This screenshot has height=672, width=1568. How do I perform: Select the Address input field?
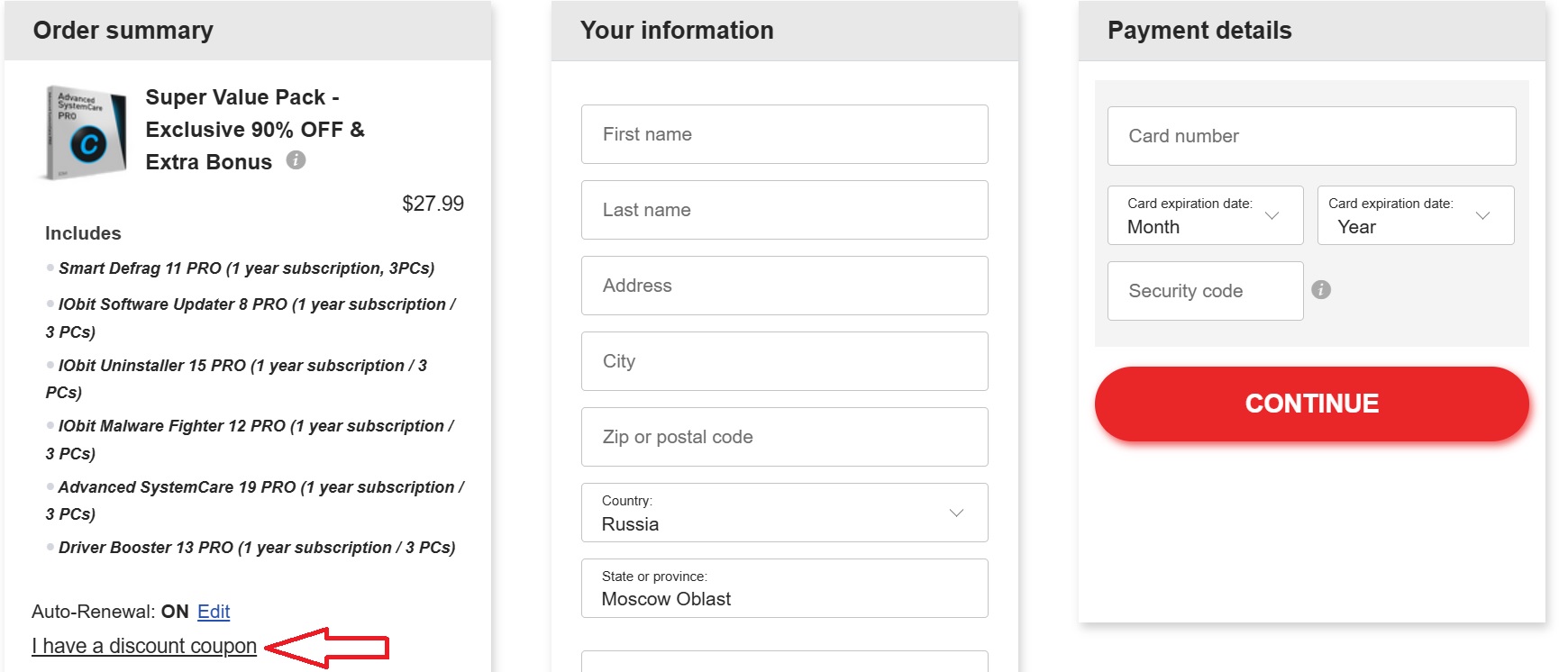coord(784,286)
